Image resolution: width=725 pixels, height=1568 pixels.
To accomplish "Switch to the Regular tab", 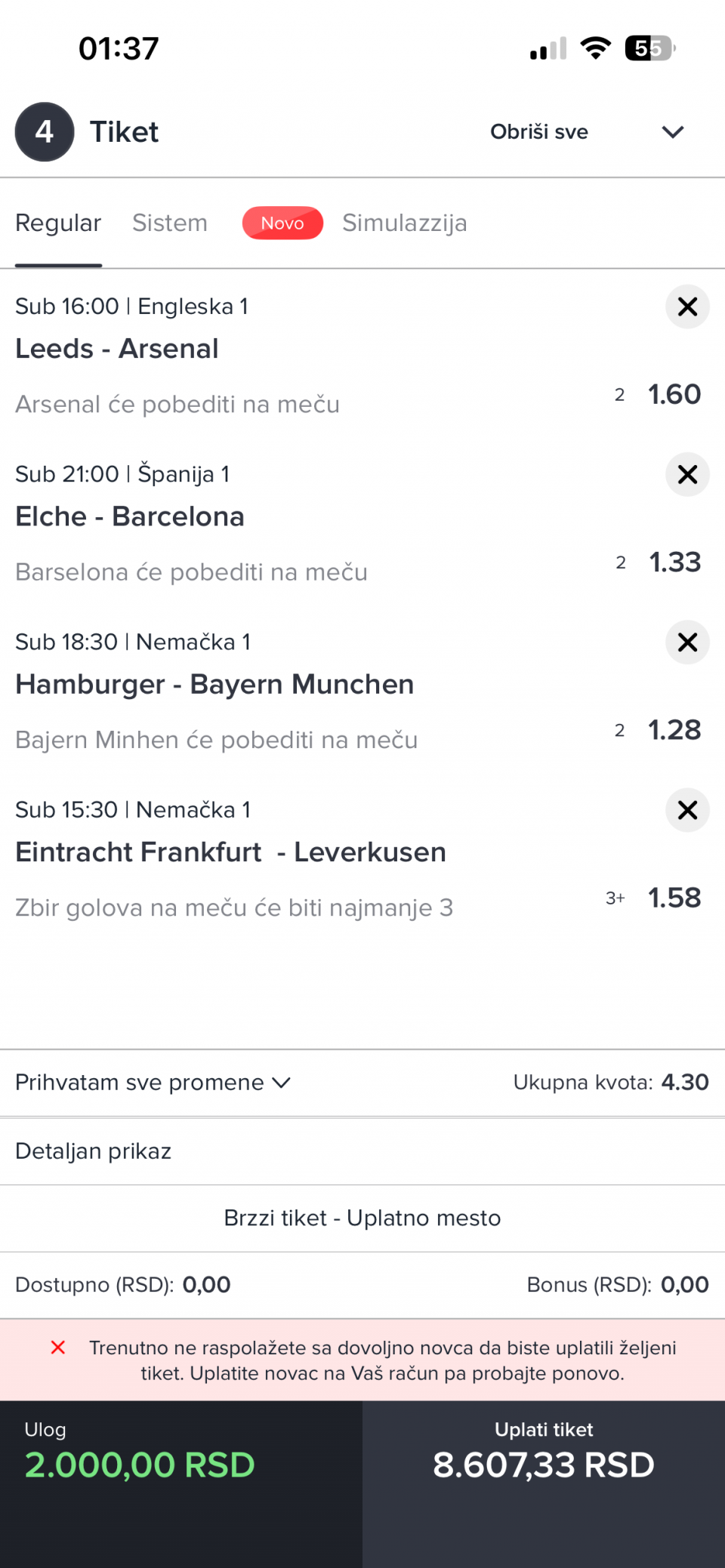I will [58, 223].
